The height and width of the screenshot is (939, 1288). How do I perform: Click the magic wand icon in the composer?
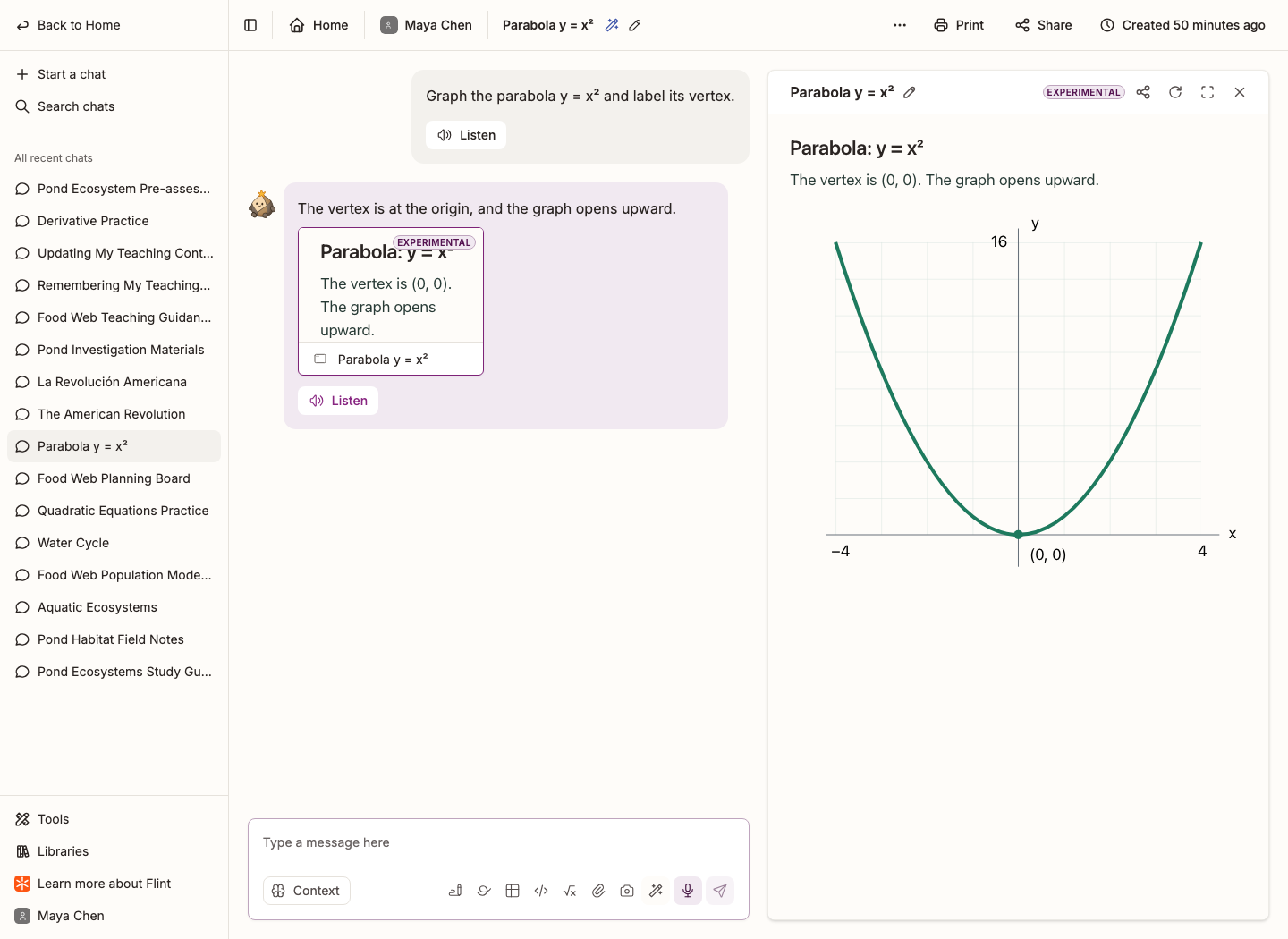pos(656,891)
